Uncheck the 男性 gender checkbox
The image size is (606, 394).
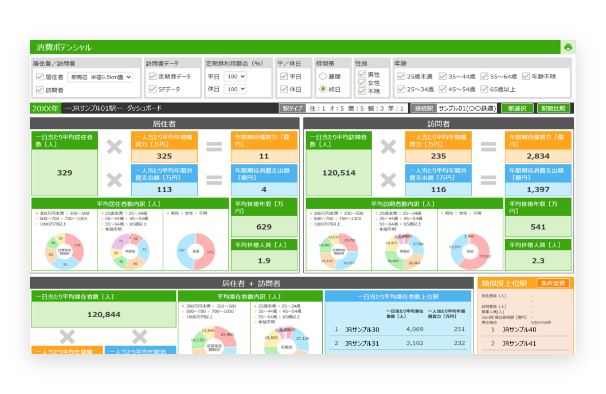coord(362,74)
